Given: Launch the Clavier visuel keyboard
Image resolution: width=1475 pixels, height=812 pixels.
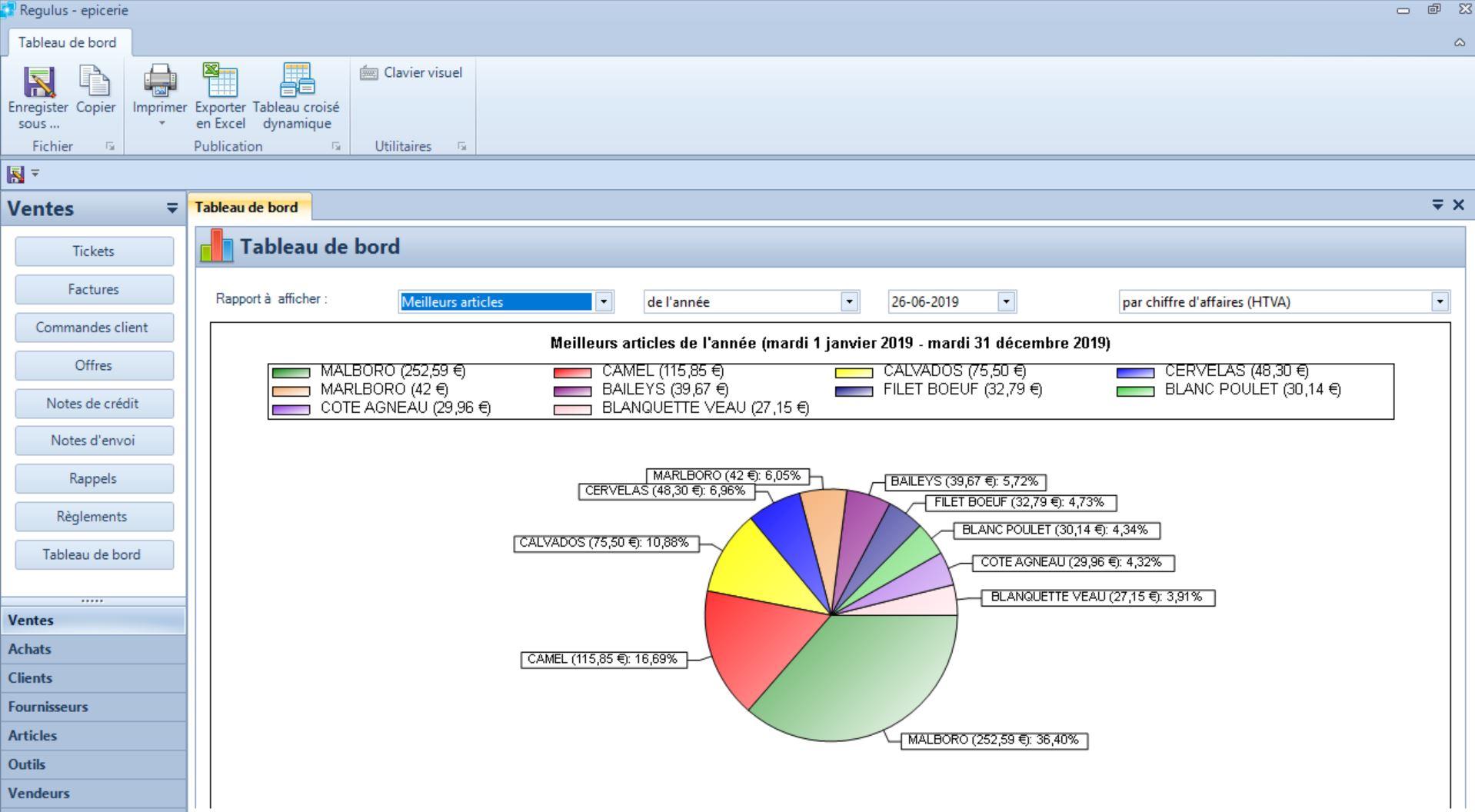Looking at the screenshot, I should [411, 72].
